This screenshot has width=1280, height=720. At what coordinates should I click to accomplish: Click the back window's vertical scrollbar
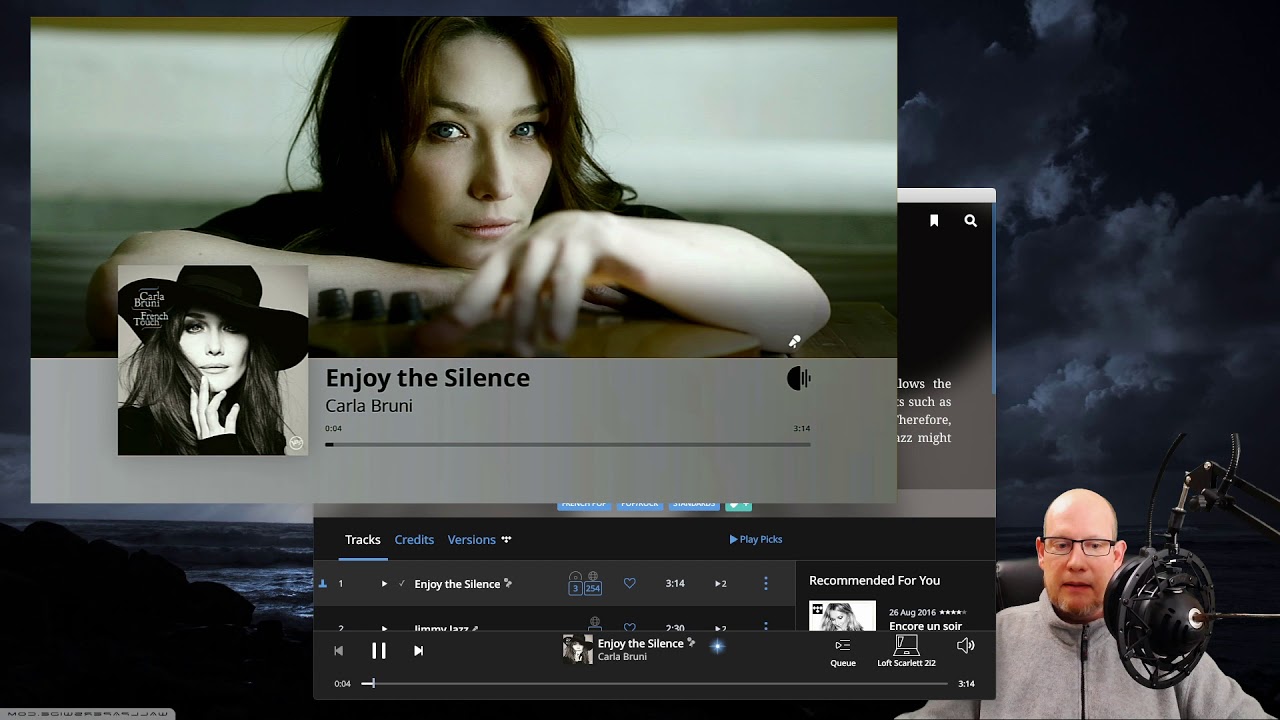click(x=993, y=300)
